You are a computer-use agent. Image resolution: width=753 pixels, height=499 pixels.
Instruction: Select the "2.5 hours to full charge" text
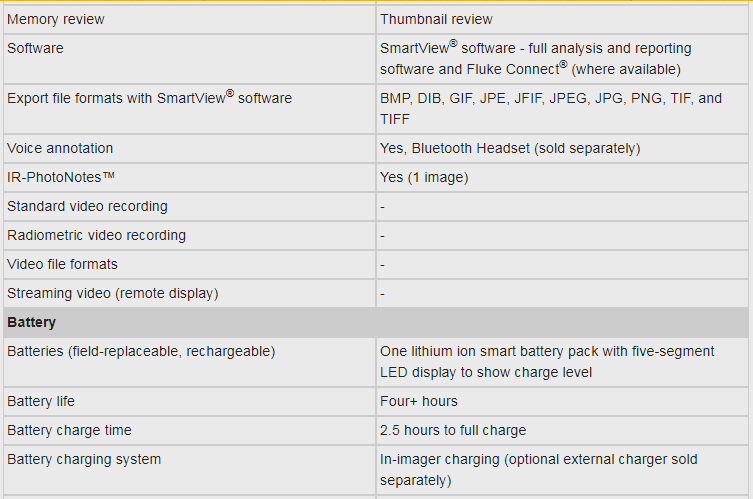coord(453,430)
